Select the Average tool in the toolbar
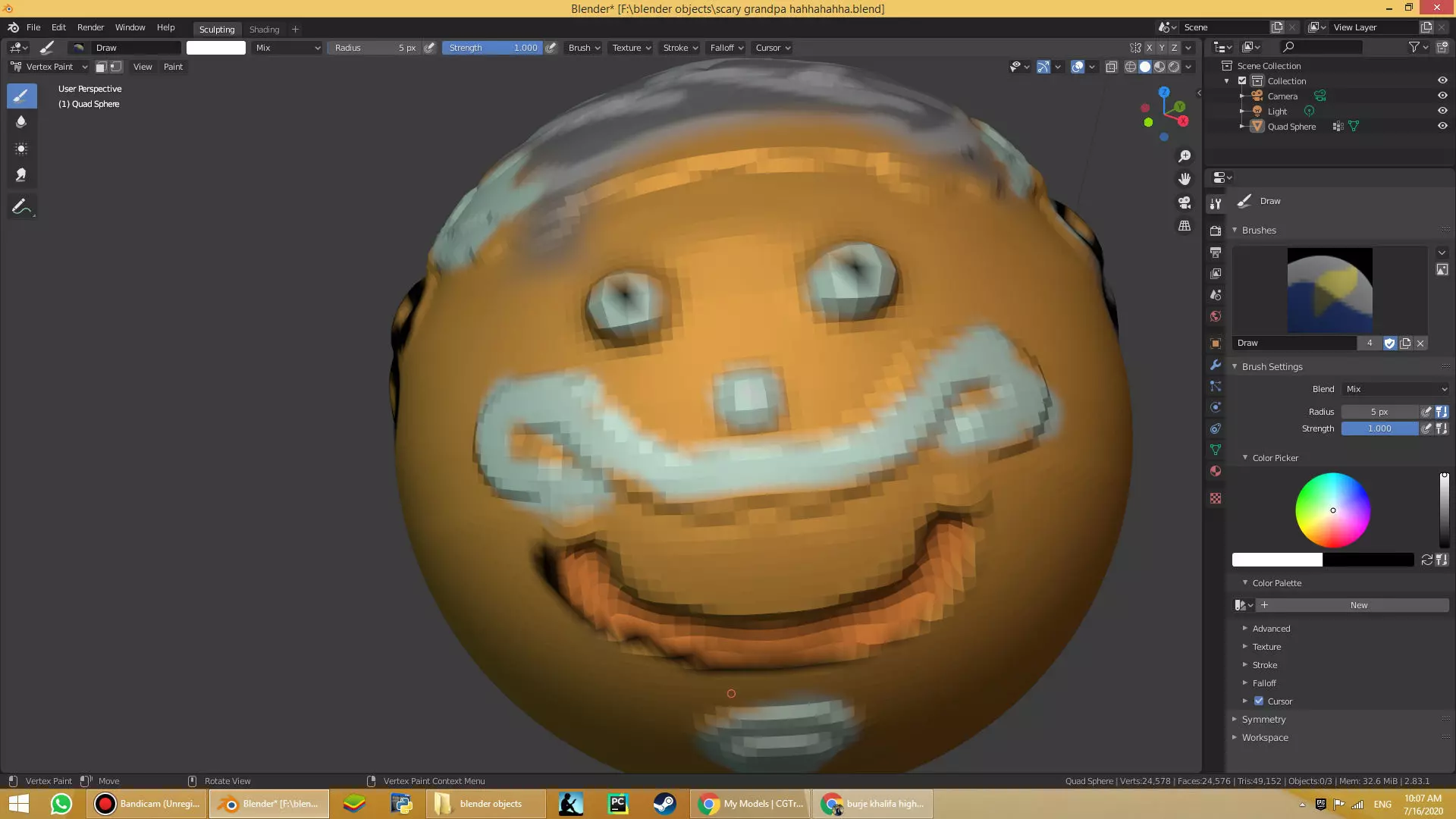 click(21, 149)
